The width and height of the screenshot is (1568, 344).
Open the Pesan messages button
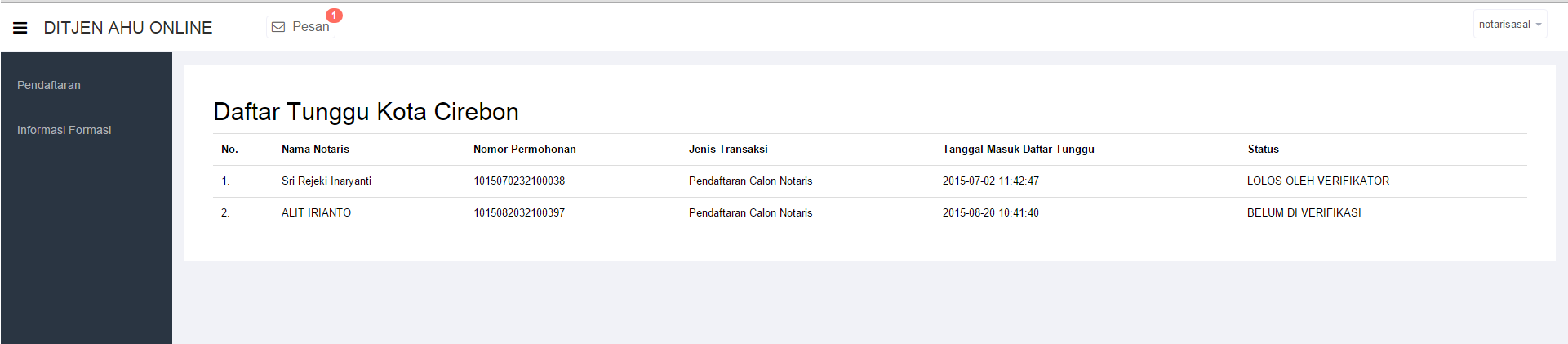301,27
